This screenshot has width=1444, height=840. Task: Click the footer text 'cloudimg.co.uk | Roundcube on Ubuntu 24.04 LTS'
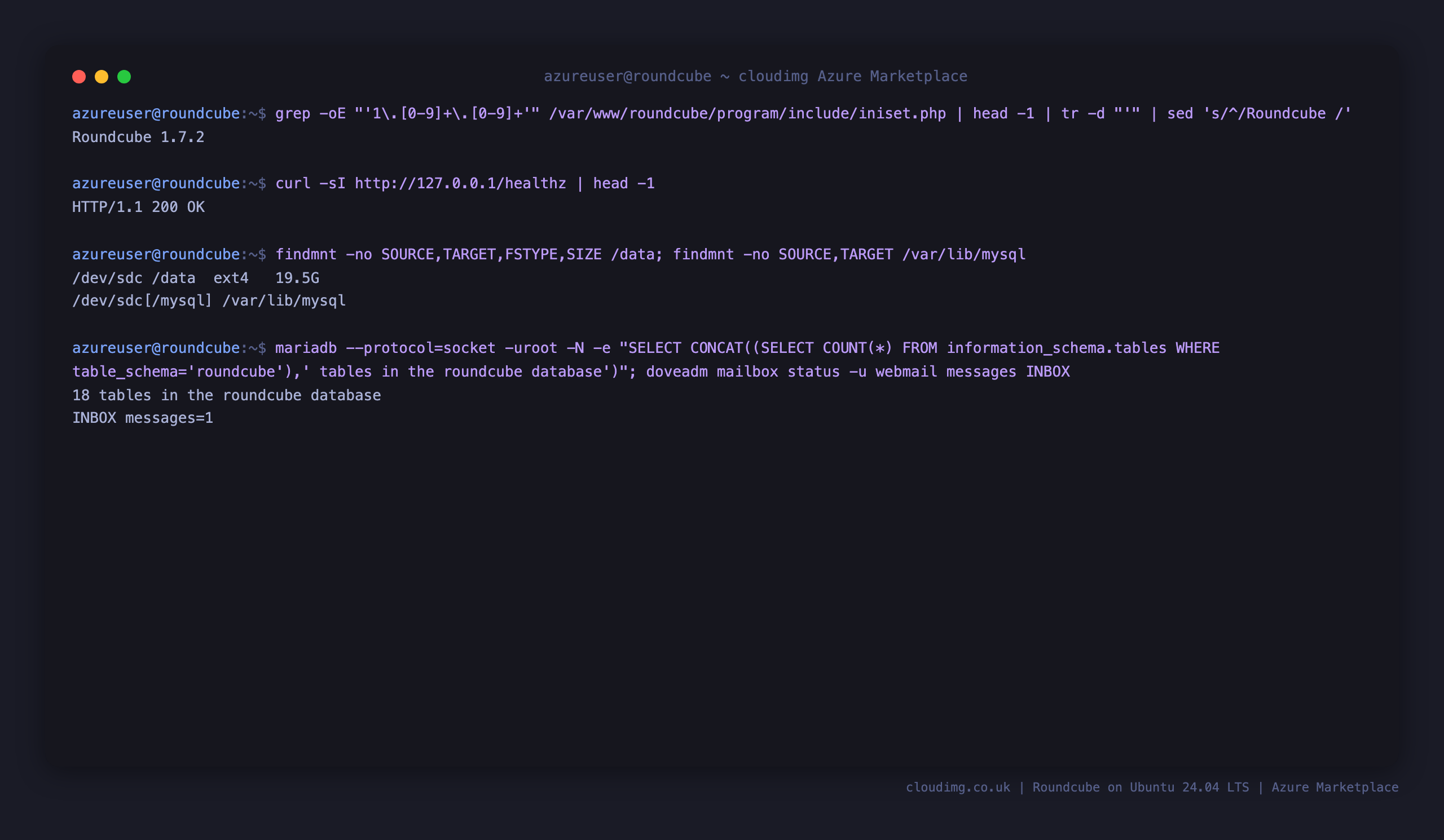(x=1077, y=788)
